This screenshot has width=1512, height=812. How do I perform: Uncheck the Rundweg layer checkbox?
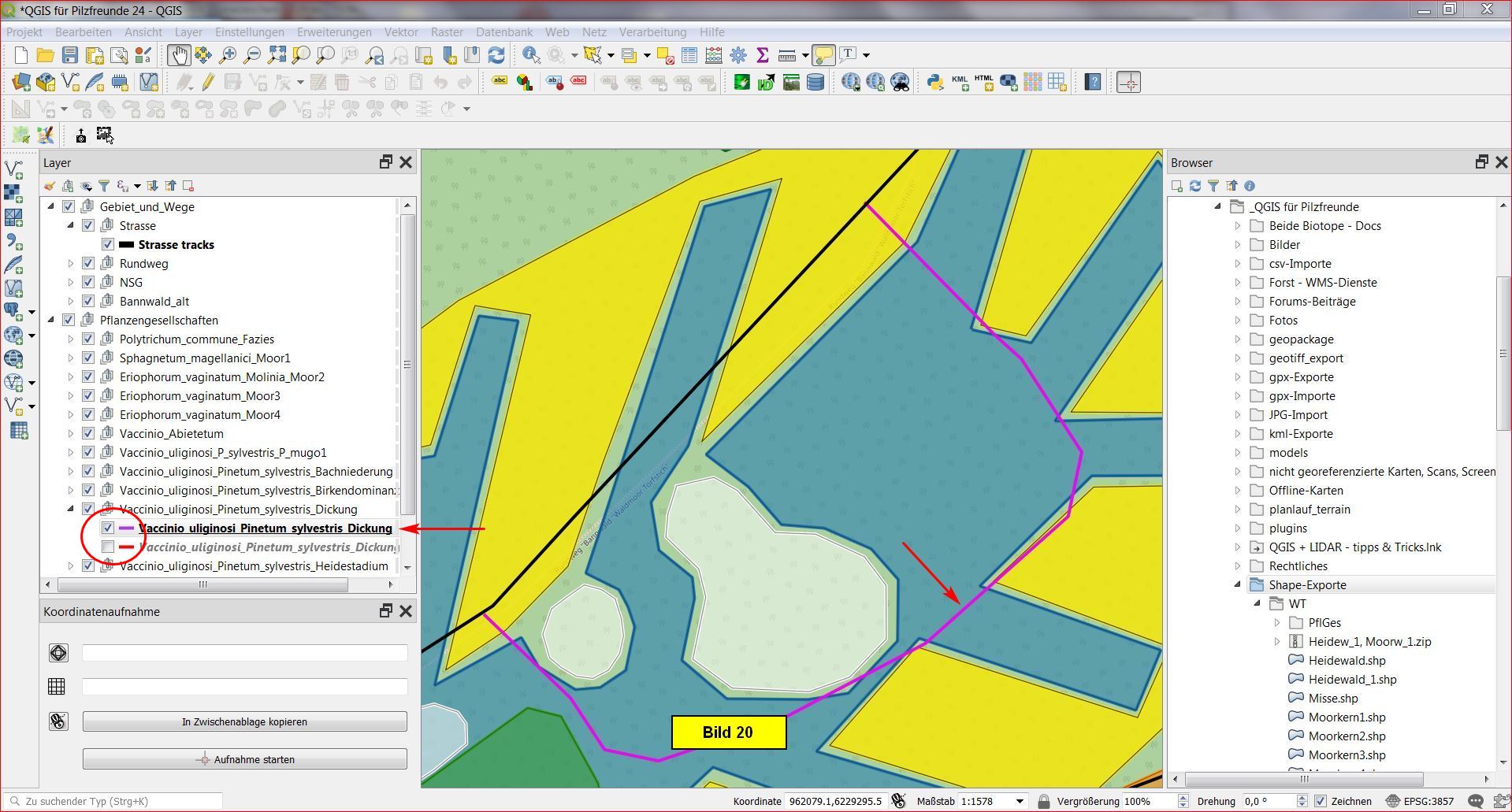[x=88, y=264]
